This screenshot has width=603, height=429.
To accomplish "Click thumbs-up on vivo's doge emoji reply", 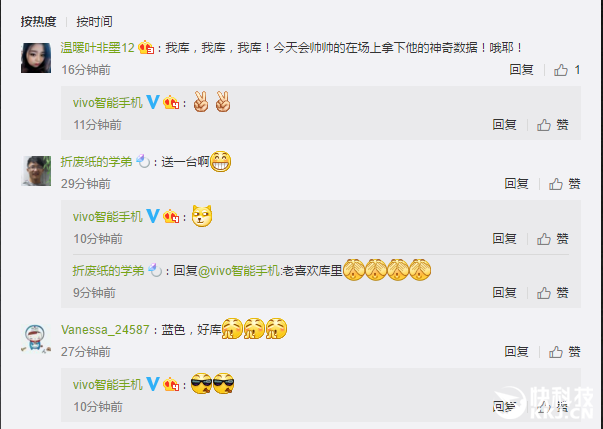I will click(553, 239).
